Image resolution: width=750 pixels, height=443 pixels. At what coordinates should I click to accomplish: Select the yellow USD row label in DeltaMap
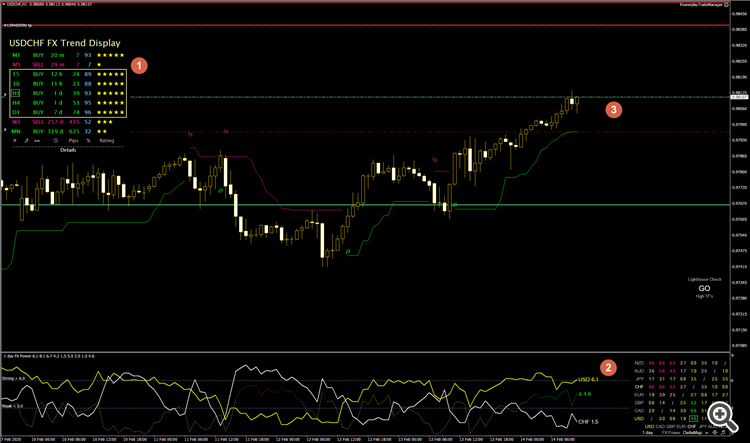[639, 419]
